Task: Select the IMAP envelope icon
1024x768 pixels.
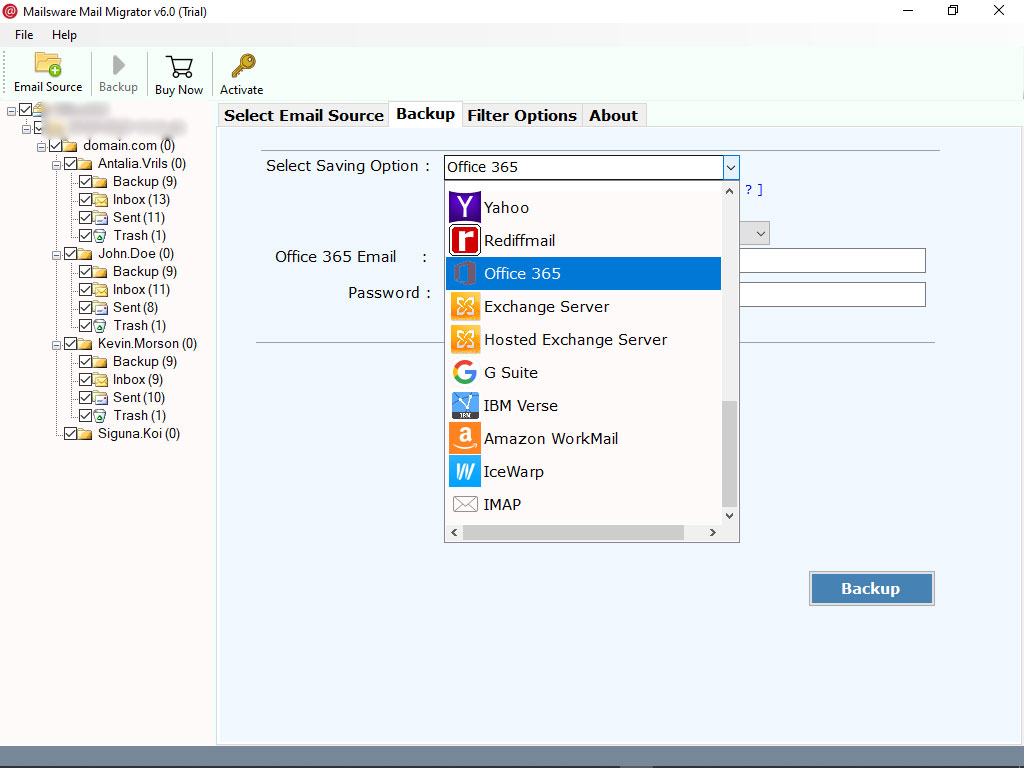Action: click(x=465, y=504)
